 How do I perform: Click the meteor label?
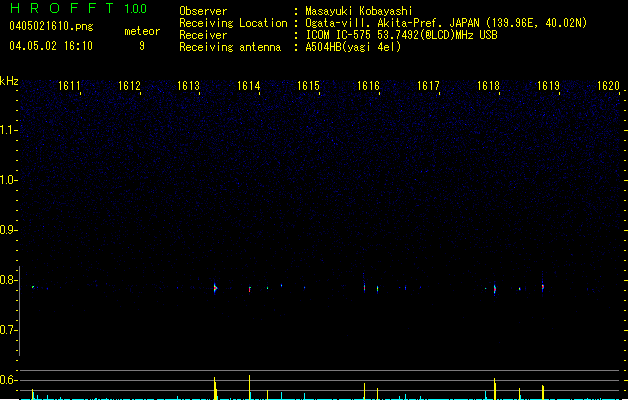142,31
